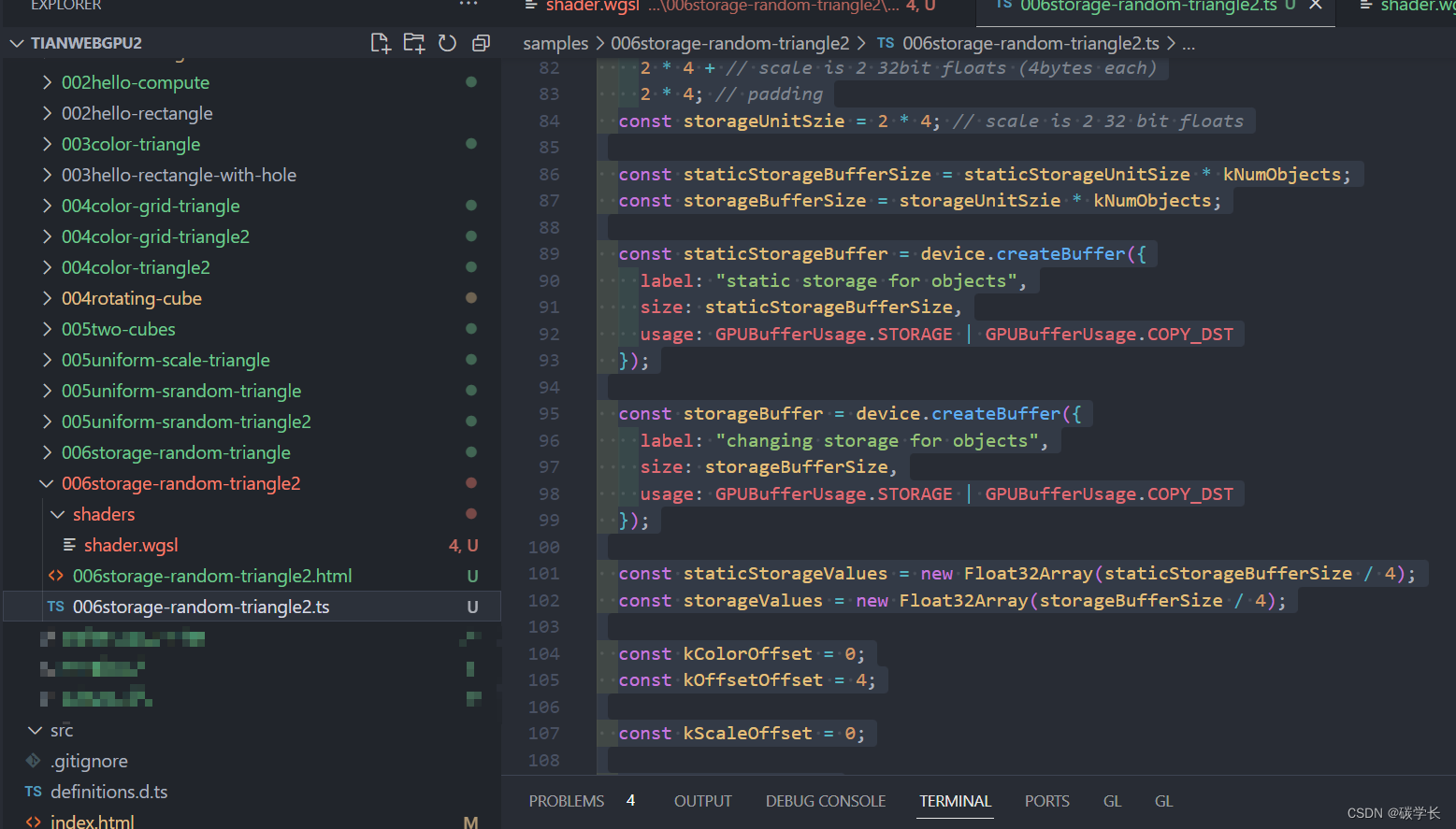Screen dimensions: 1456x829
Task: Open shader.wgsl in the file tree
Action: pyautogui.click(x=131, y=545)
